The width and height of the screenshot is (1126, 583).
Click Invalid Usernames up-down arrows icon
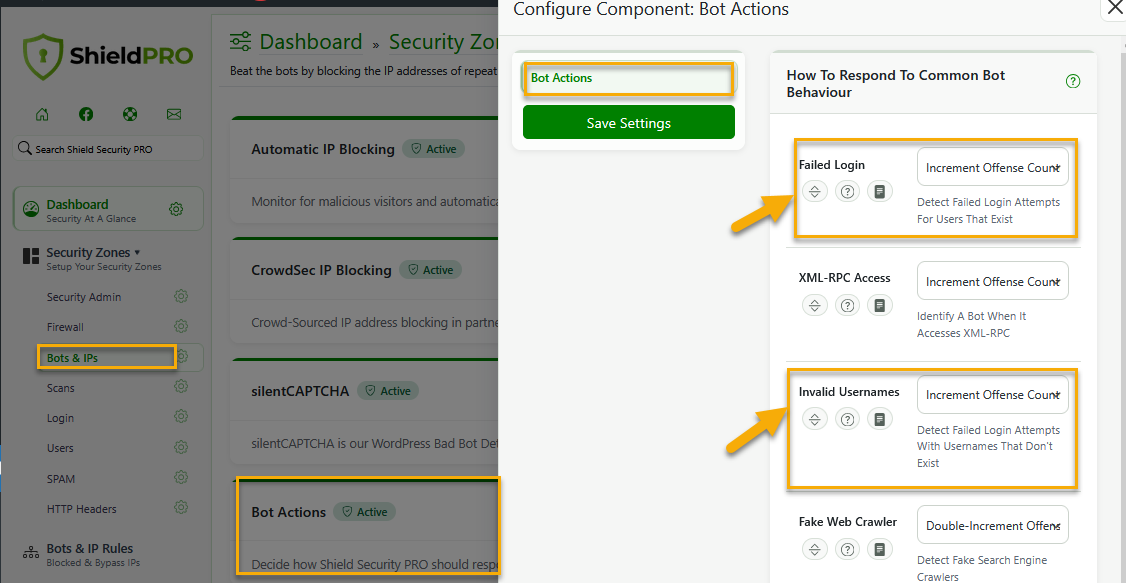[x=814, y=419]
